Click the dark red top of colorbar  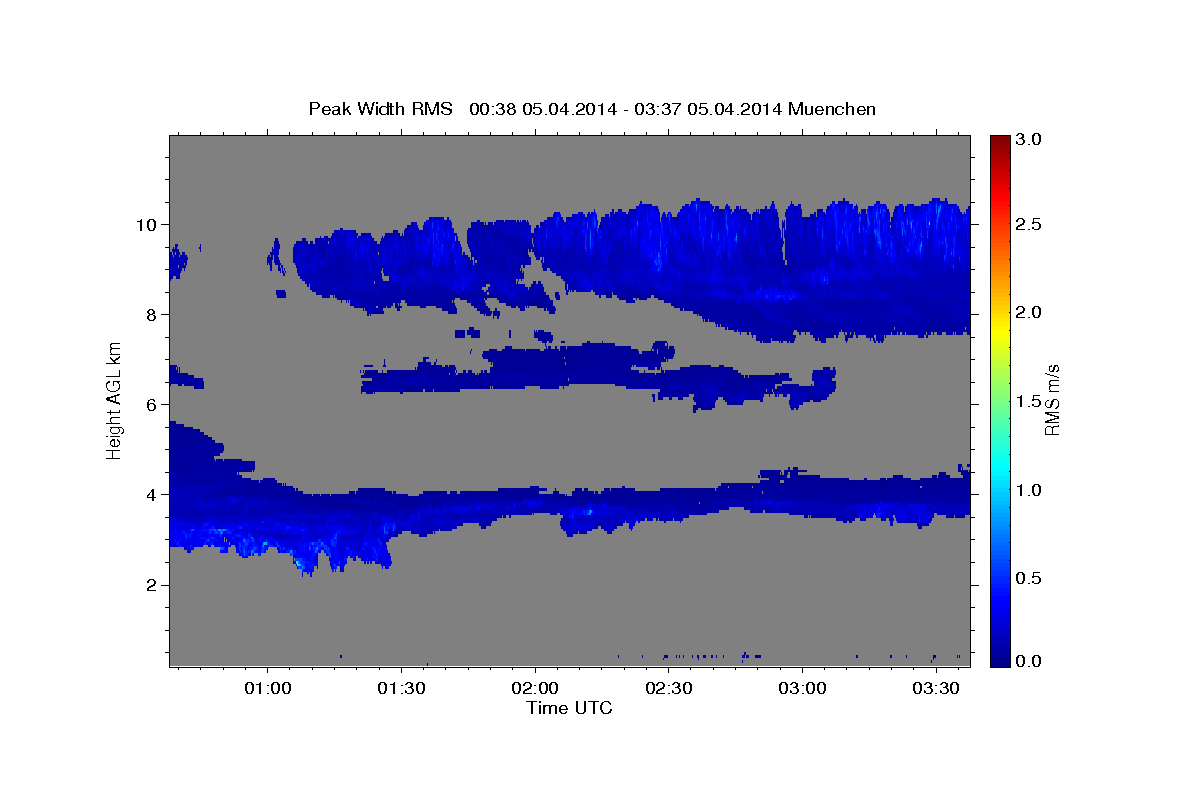(x=999, y=142)
